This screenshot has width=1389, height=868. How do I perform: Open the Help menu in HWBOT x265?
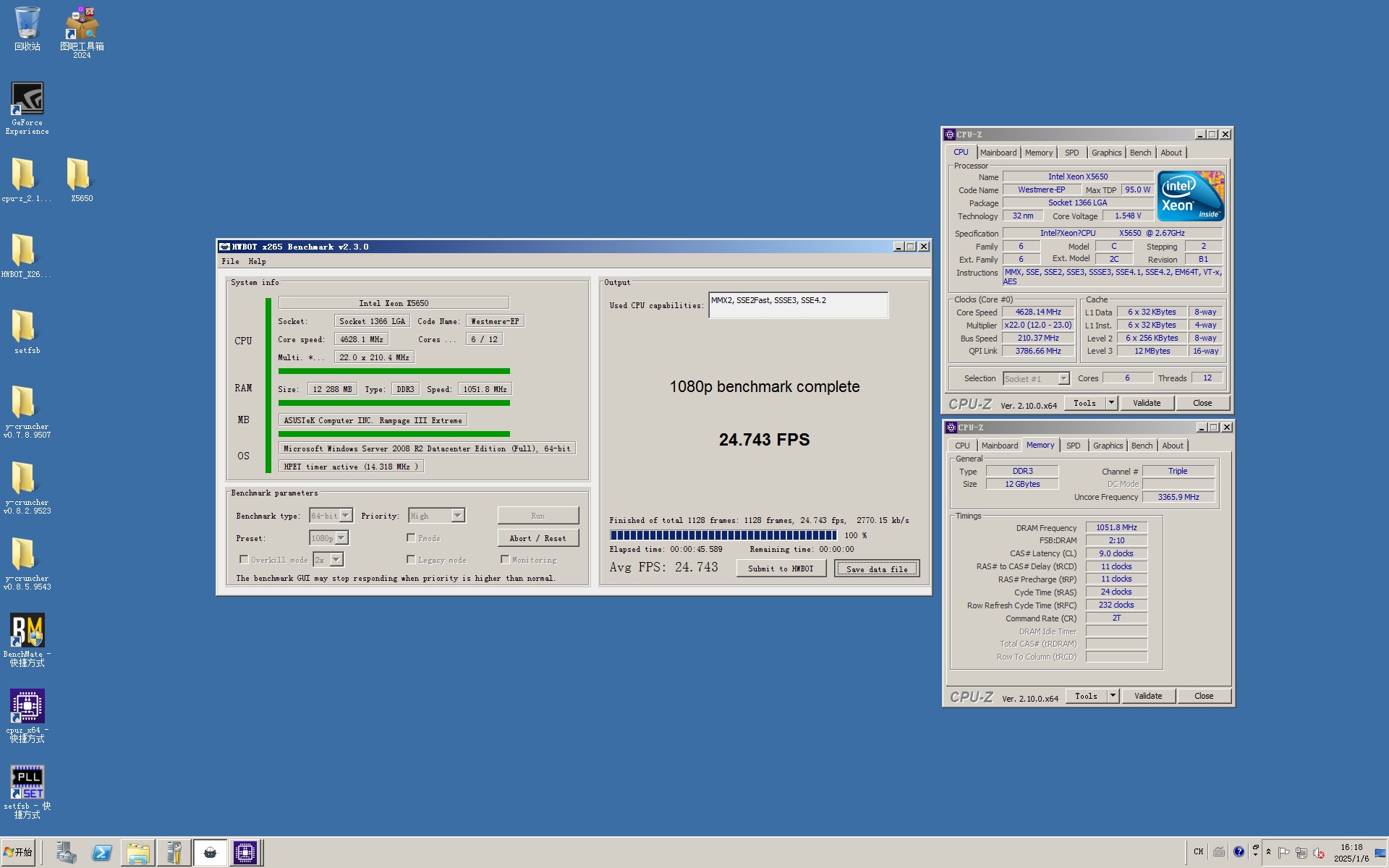coord(257,262)
